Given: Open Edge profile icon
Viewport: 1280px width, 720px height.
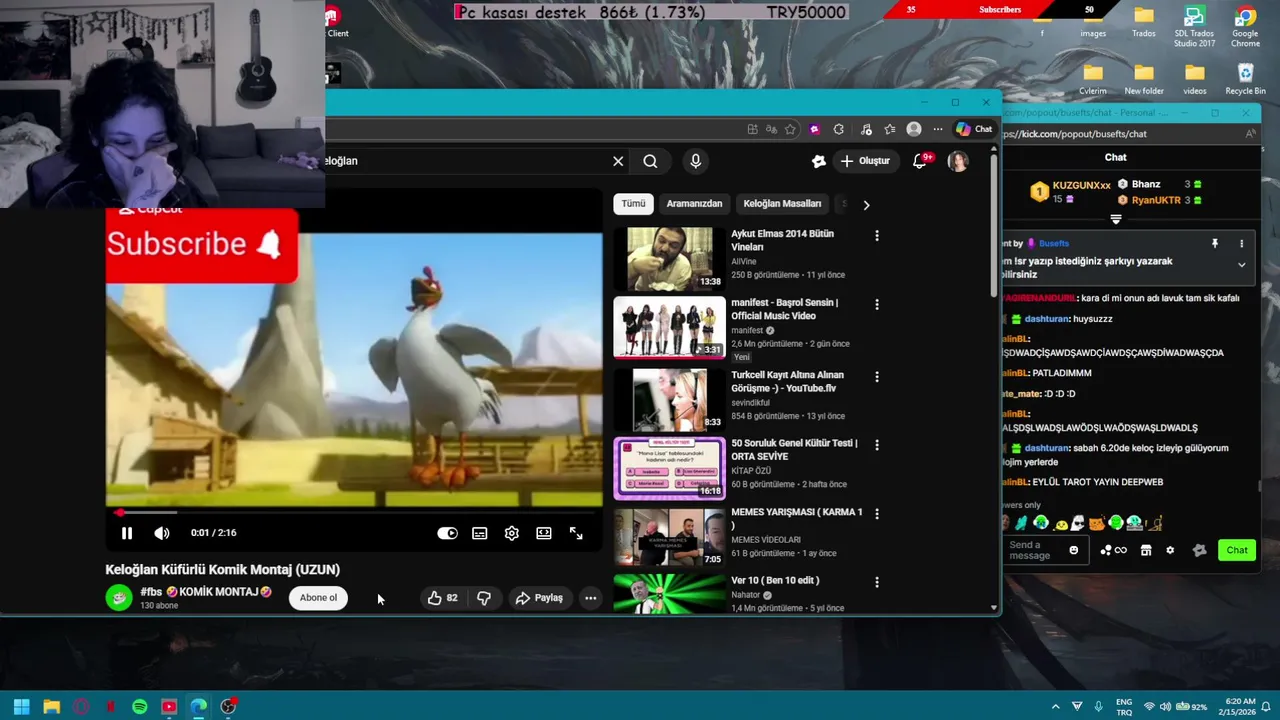Looking at the screenshot, I should [x=914, y=129].
